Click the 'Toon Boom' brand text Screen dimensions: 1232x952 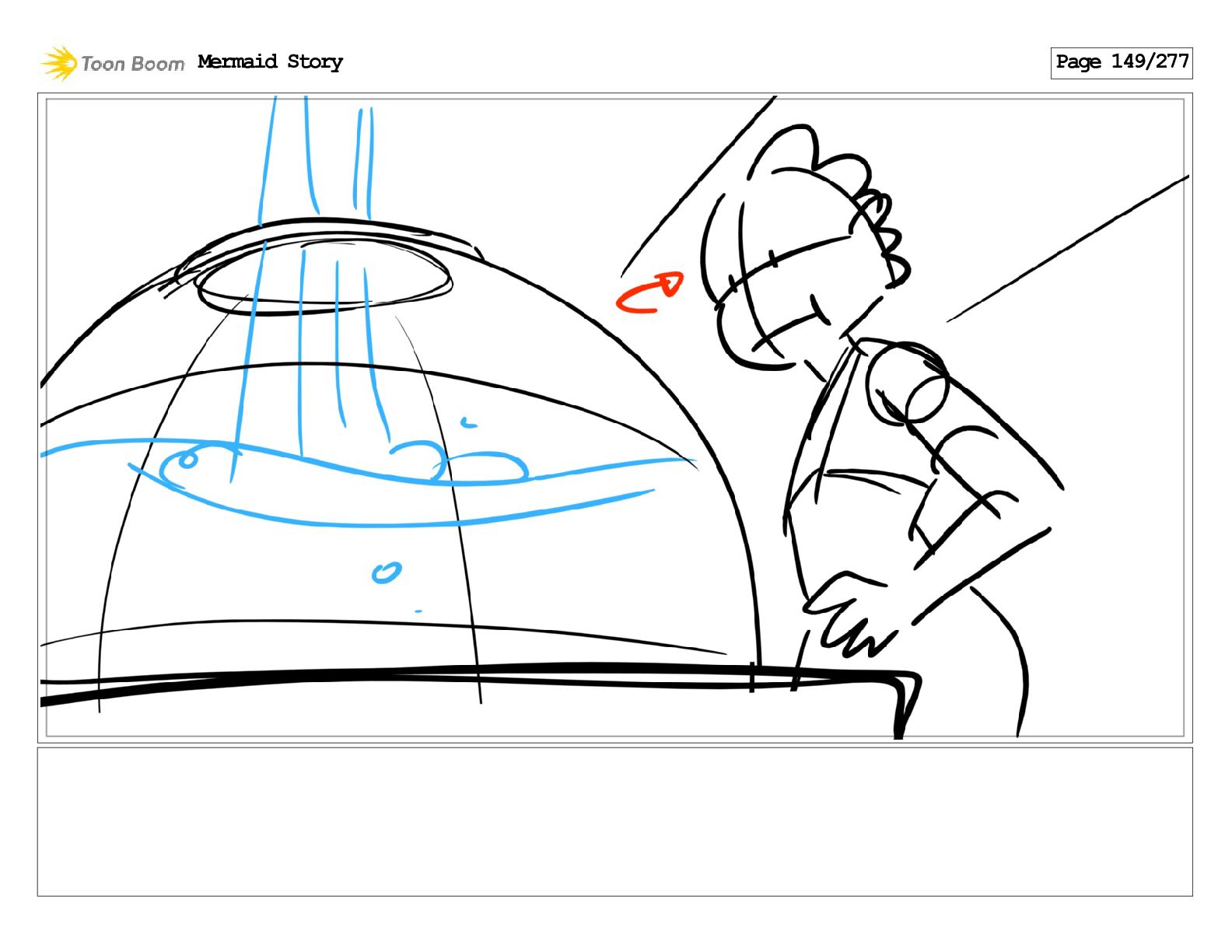(x=133, y=64)
